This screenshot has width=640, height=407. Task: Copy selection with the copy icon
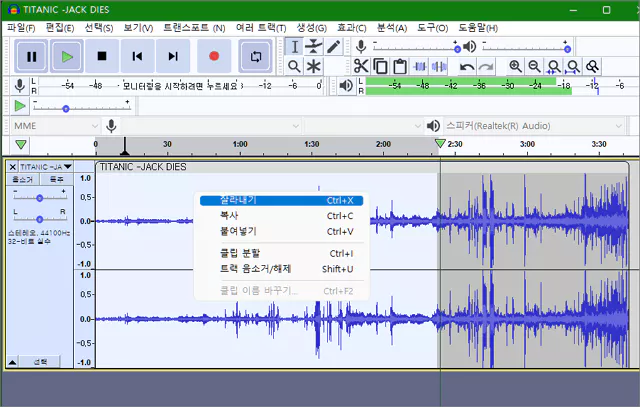pos(380,66)
